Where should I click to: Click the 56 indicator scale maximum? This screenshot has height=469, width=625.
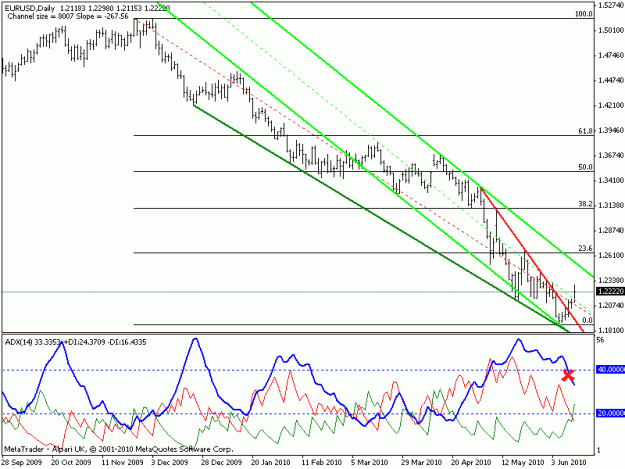coord(601,340)
